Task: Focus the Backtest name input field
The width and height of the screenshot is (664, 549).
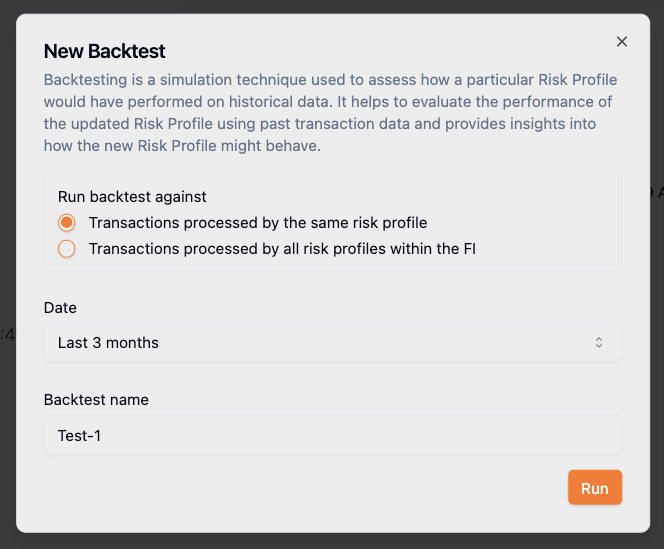Action: [332, 435]
